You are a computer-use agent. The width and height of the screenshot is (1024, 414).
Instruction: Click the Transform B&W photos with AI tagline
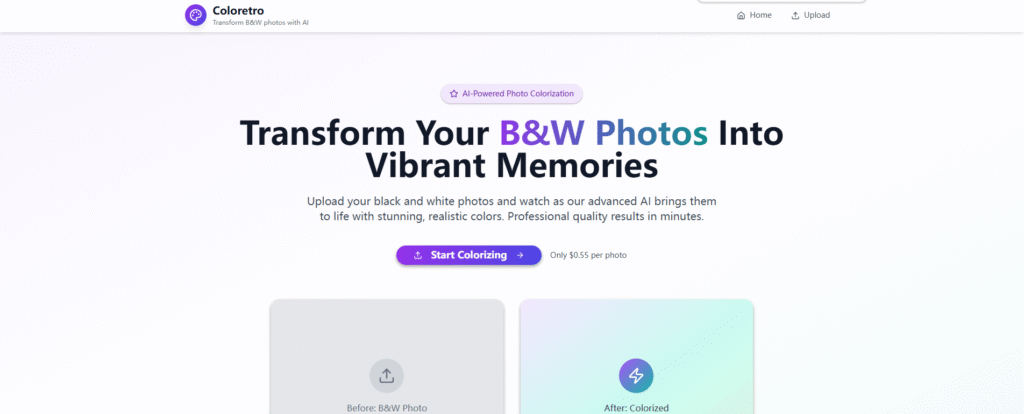click(x=261, y=23)
